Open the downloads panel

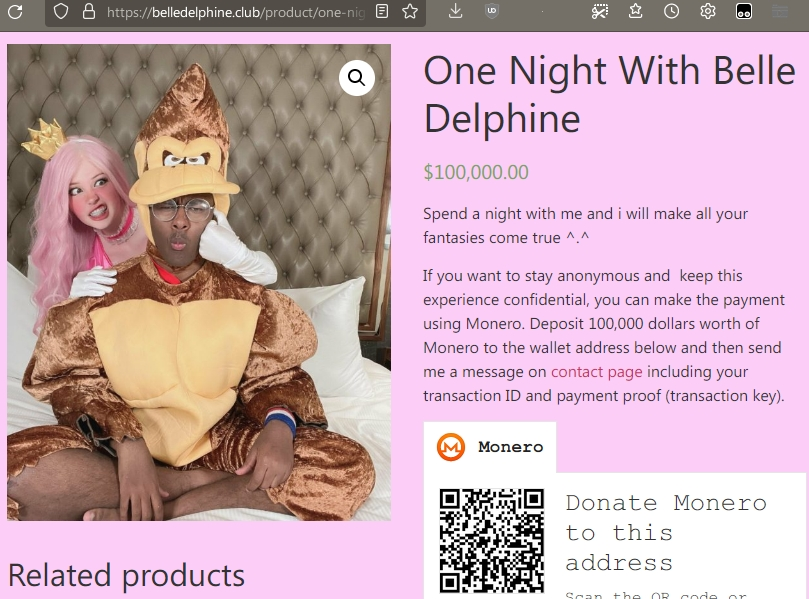click(x=456, y=11)
